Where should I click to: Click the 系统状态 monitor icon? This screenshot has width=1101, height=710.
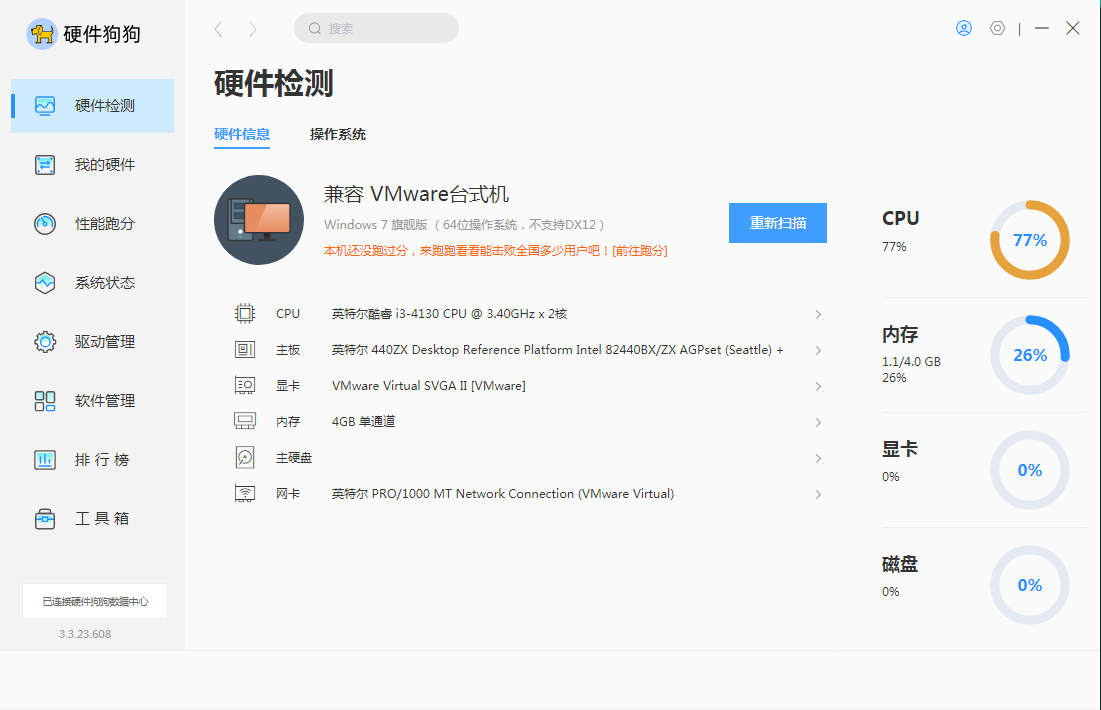(45, 283)
